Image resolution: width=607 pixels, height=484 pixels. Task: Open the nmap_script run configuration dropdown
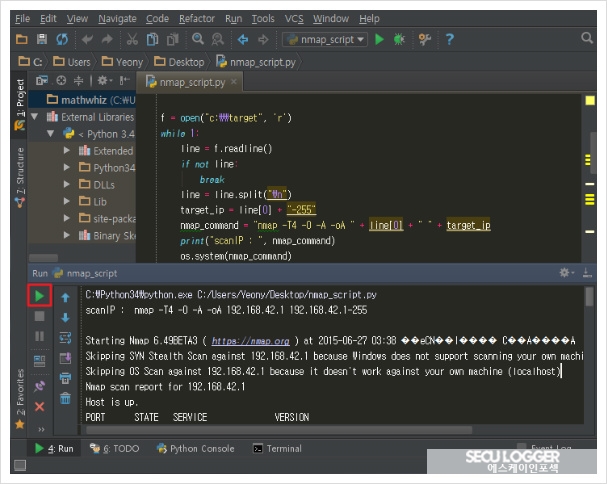[x=325, y=39]
